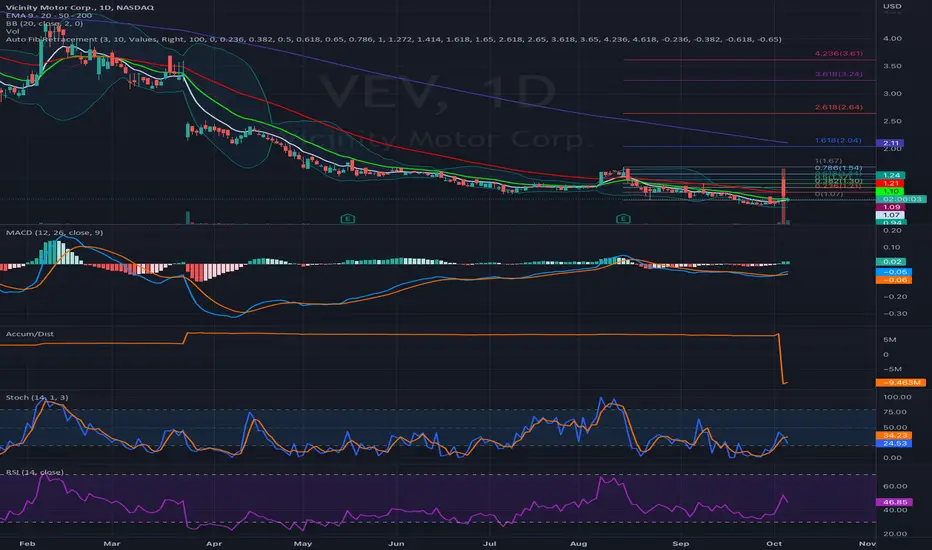The width and height of the screenshot is (932, 550).
Task: Select the Accum/Dist indicator legend
Action: pyautogui.click(x=30, y=334)
